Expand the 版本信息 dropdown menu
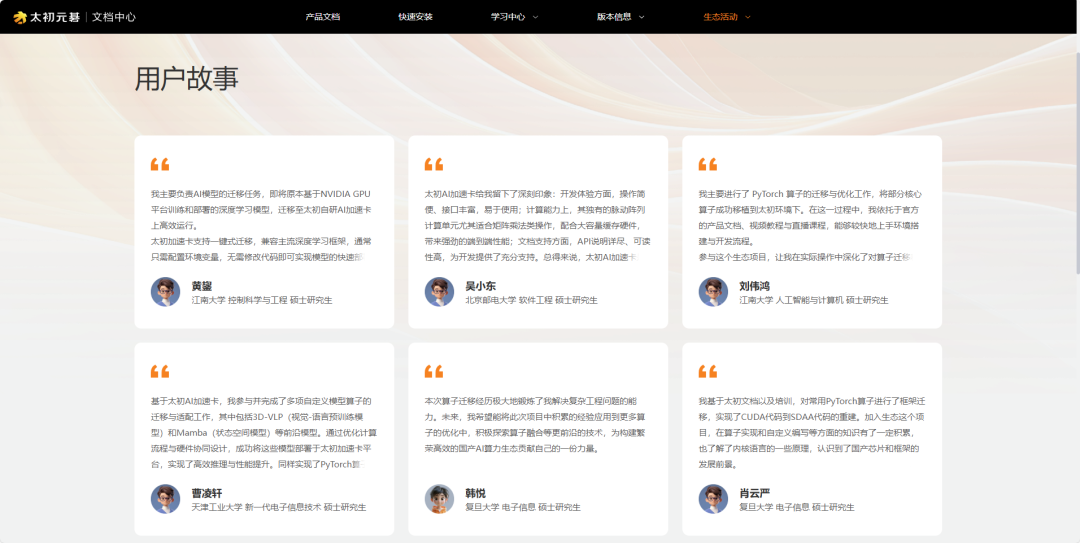 [620, 17]
